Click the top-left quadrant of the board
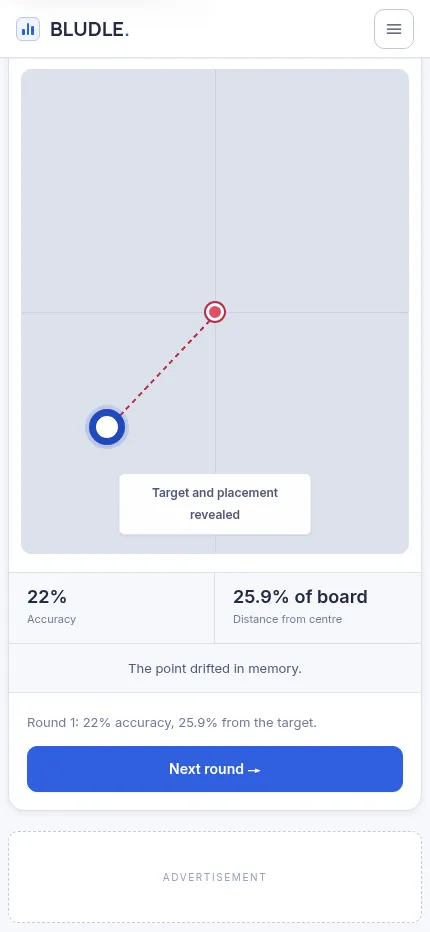 pos(118,190)
